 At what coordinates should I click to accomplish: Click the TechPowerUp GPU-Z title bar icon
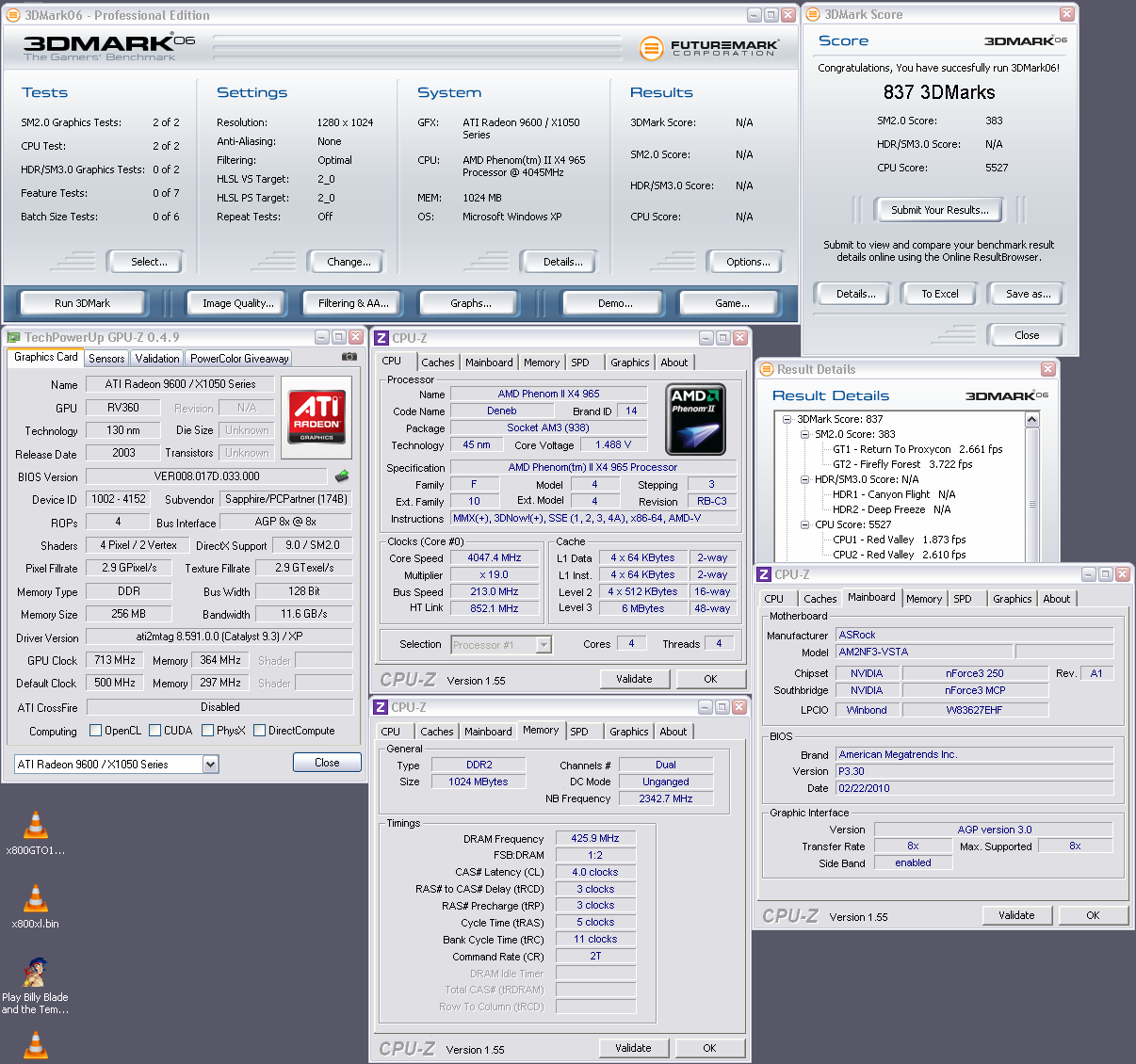pyautogui.click(x=13, y=337)
